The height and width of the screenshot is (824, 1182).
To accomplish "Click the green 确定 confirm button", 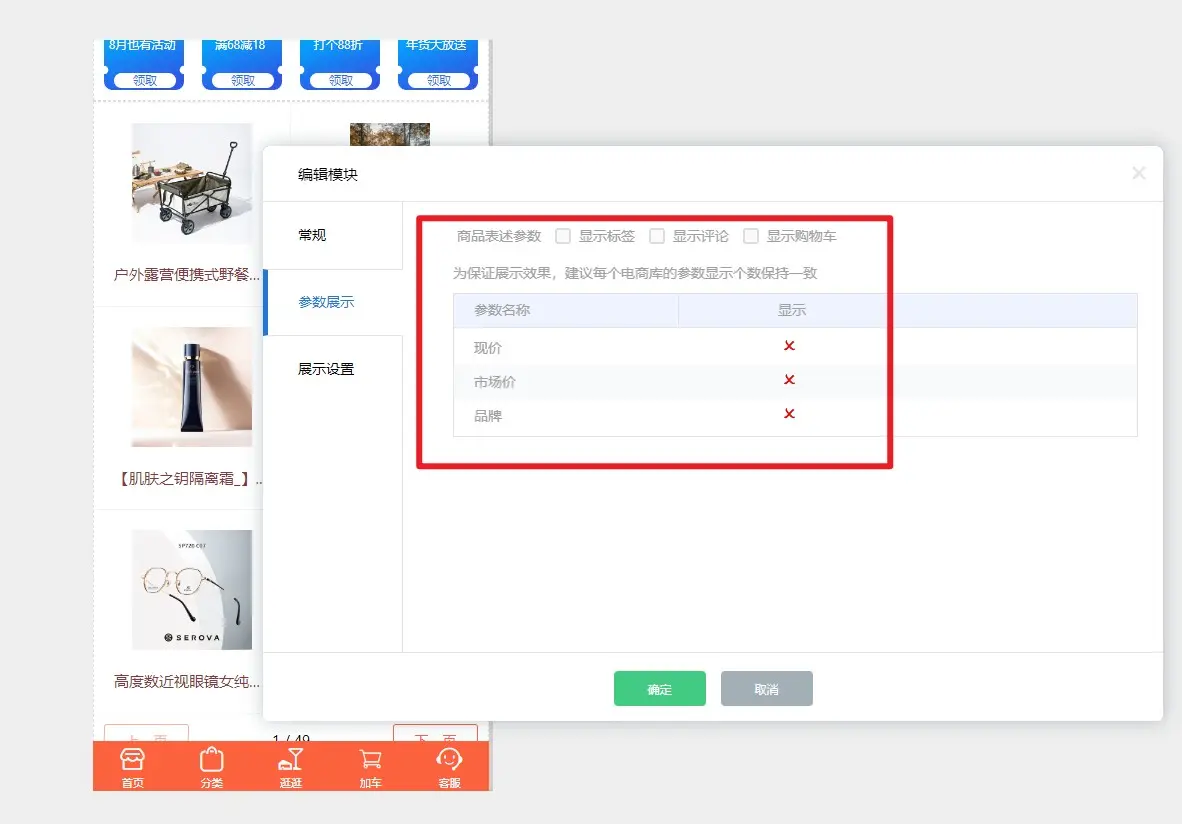I will (660, 689).
